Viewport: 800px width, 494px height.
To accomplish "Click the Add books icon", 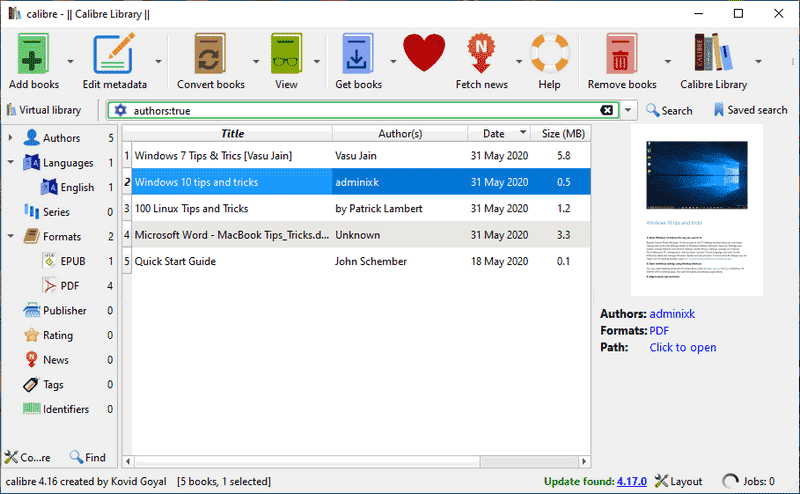I will tap(34, 54).
